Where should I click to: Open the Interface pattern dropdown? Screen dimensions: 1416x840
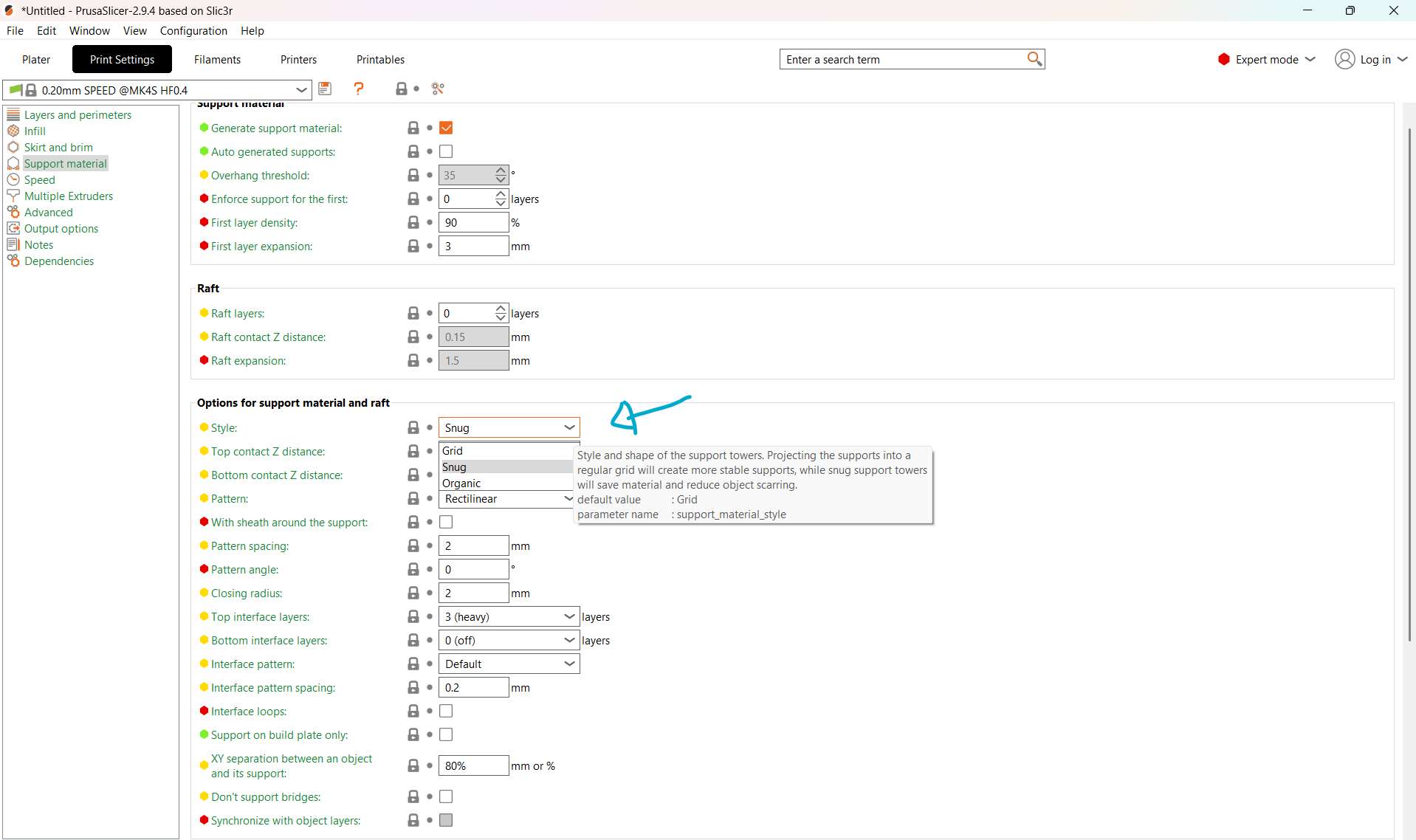509,664
